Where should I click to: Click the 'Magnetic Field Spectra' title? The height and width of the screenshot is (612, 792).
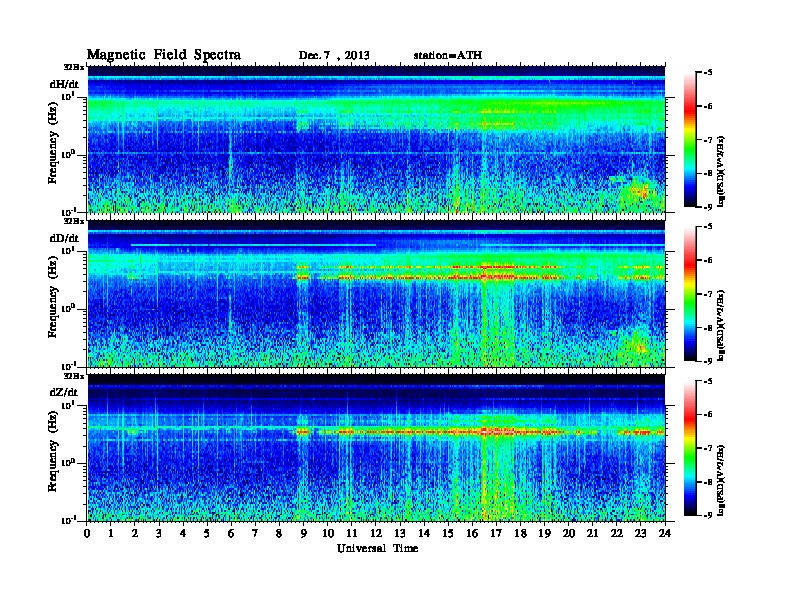164,55
